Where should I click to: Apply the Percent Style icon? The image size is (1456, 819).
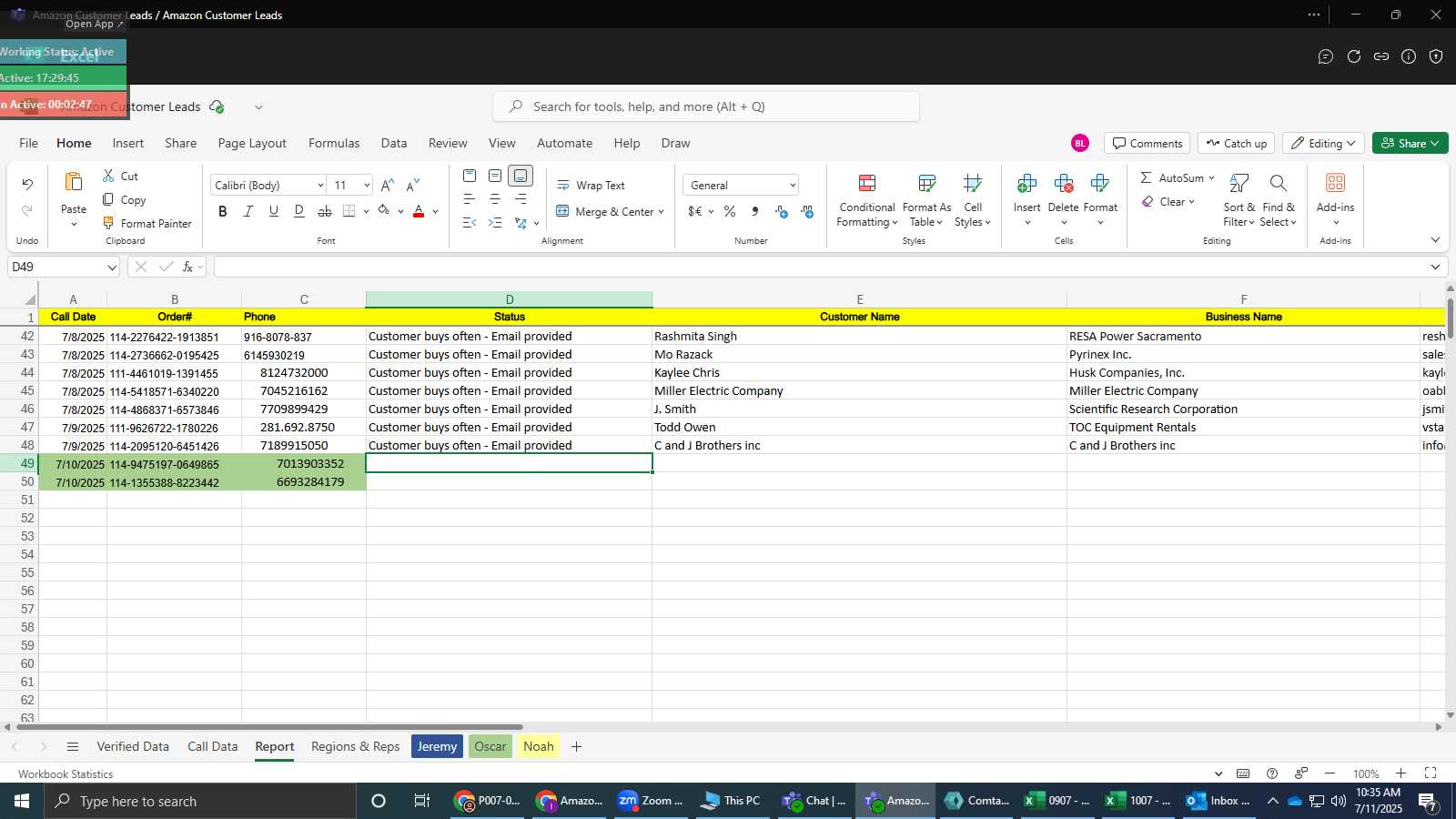click(x=730, y=211)
